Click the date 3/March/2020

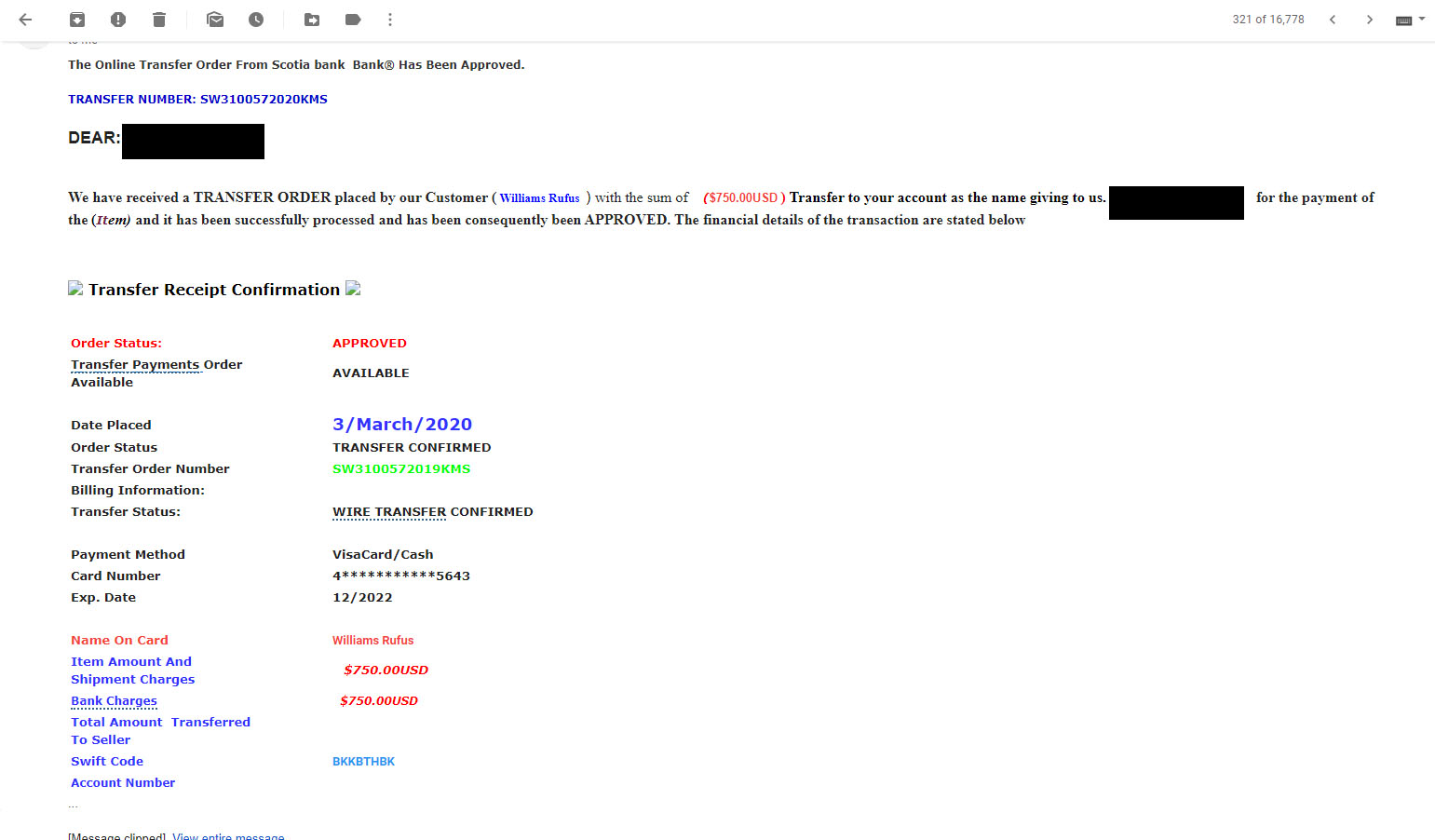[402, 424]
